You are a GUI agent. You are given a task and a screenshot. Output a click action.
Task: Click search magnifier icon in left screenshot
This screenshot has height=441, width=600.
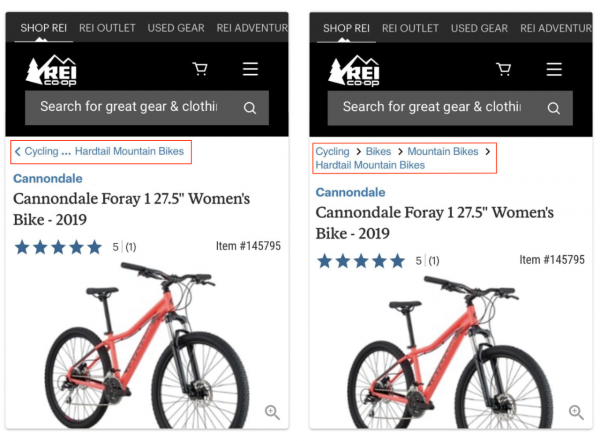tap(250, 108)
